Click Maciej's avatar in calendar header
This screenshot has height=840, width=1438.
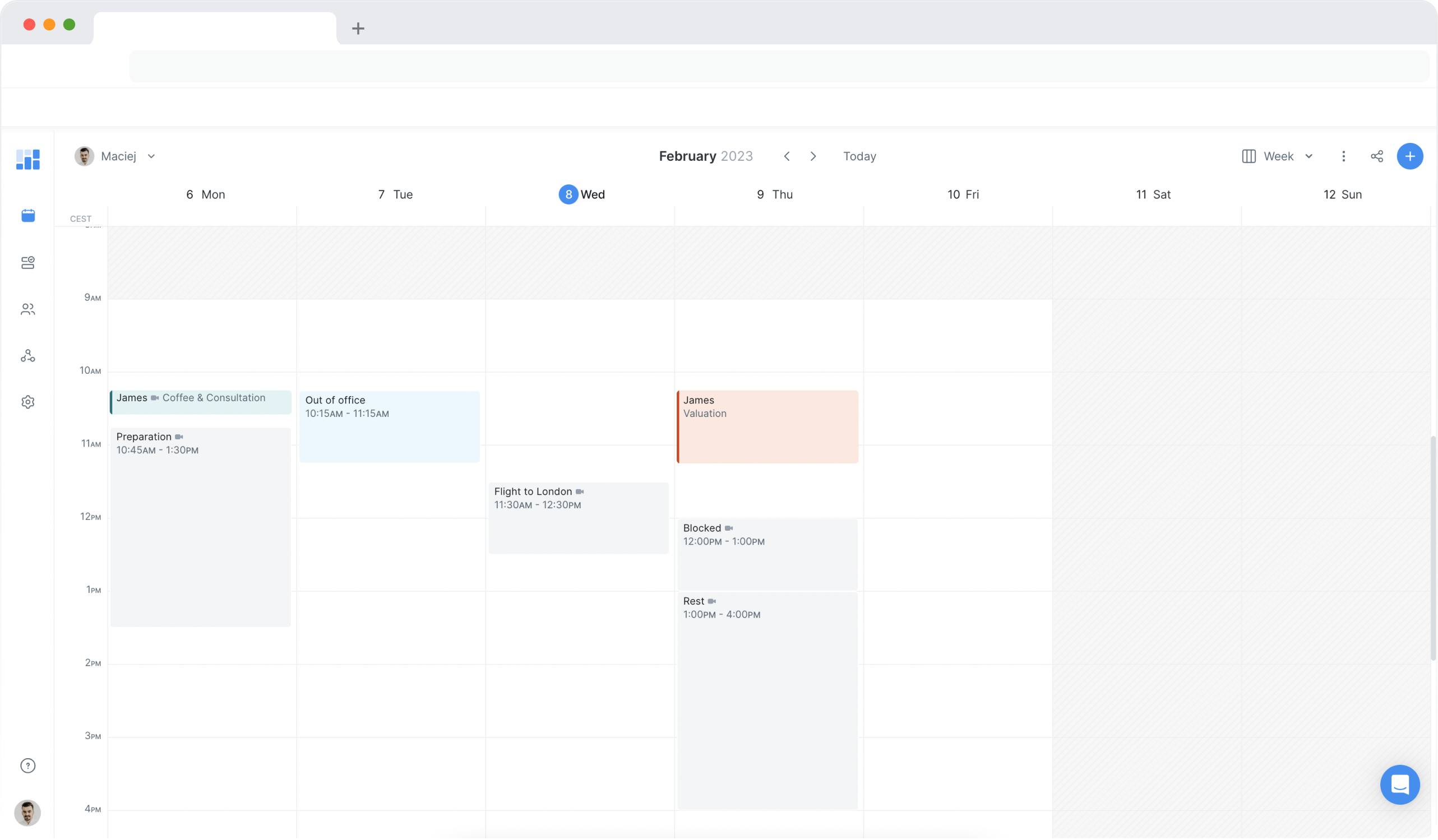click(x=85, y=156)
